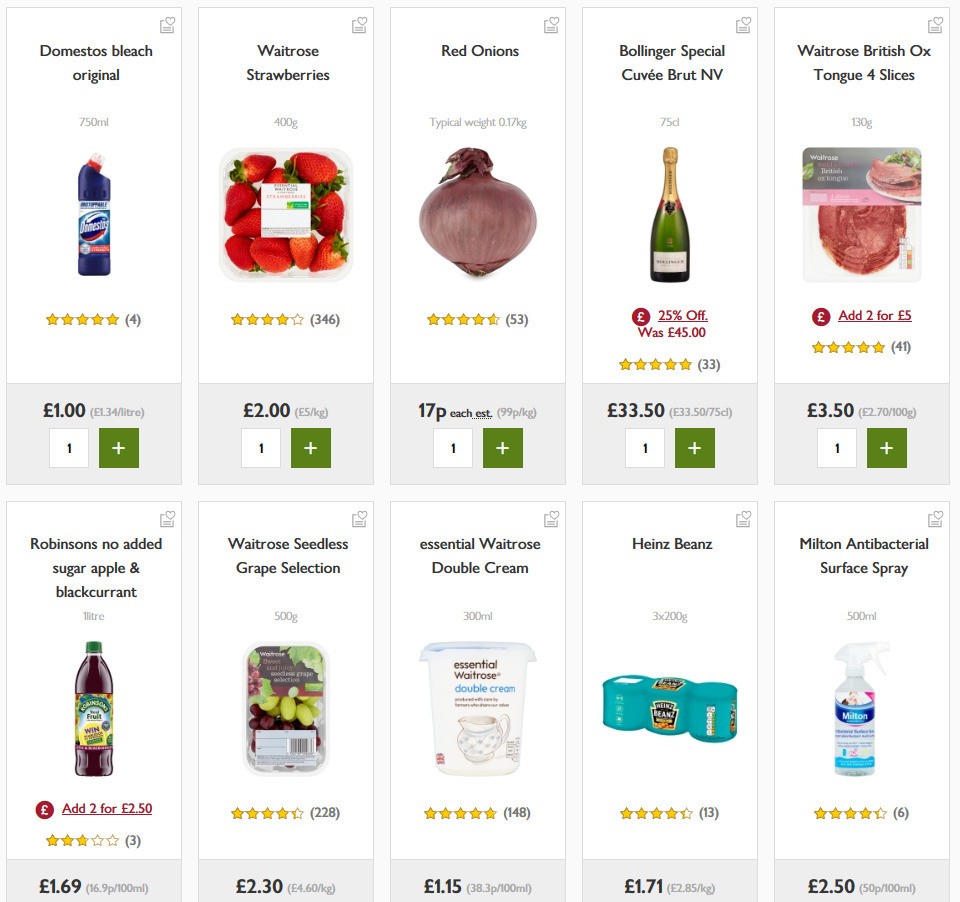This screenshot has width=960, height=902.
Task: Click the essential Waitrose Double Cream title
Action: (x=480, y=556)
